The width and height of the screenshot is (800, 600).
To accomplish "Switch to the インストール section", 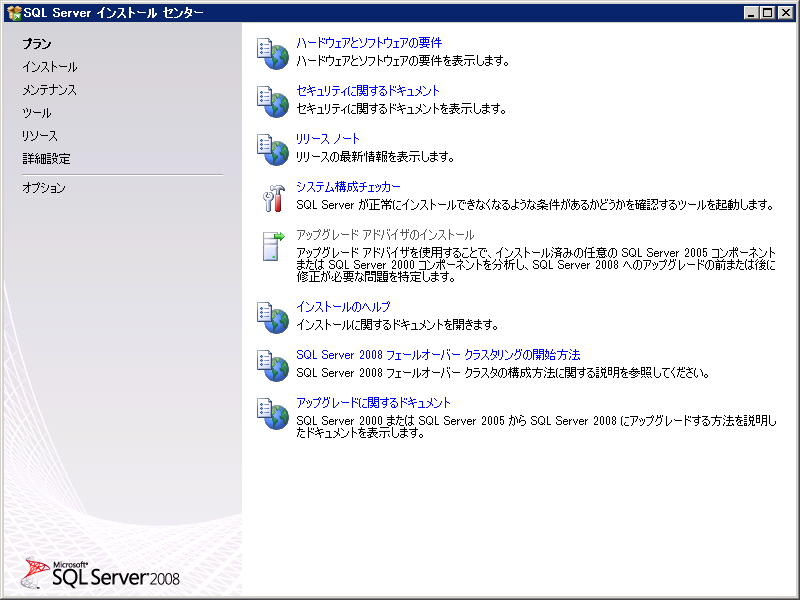I will pos(52,67).
